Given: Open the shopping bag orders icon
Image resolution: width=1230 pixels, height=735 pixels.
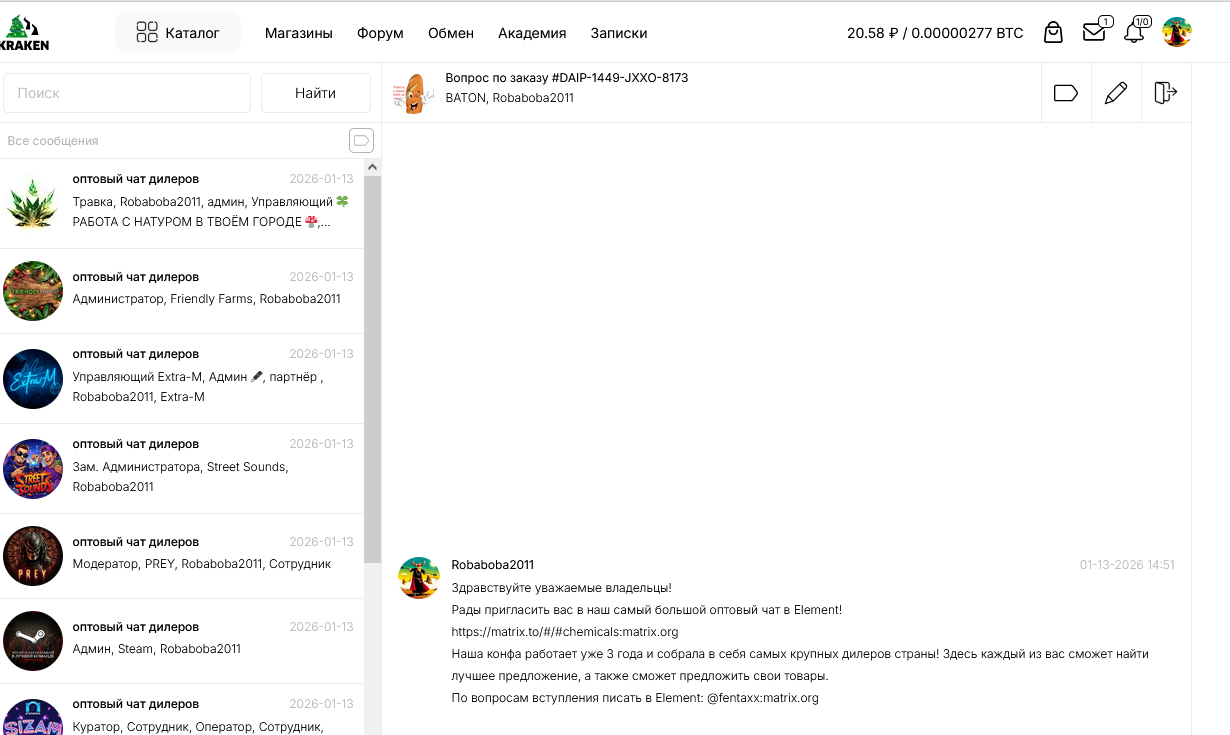Looking at the screenshot, I should [x=1053, y=32].
